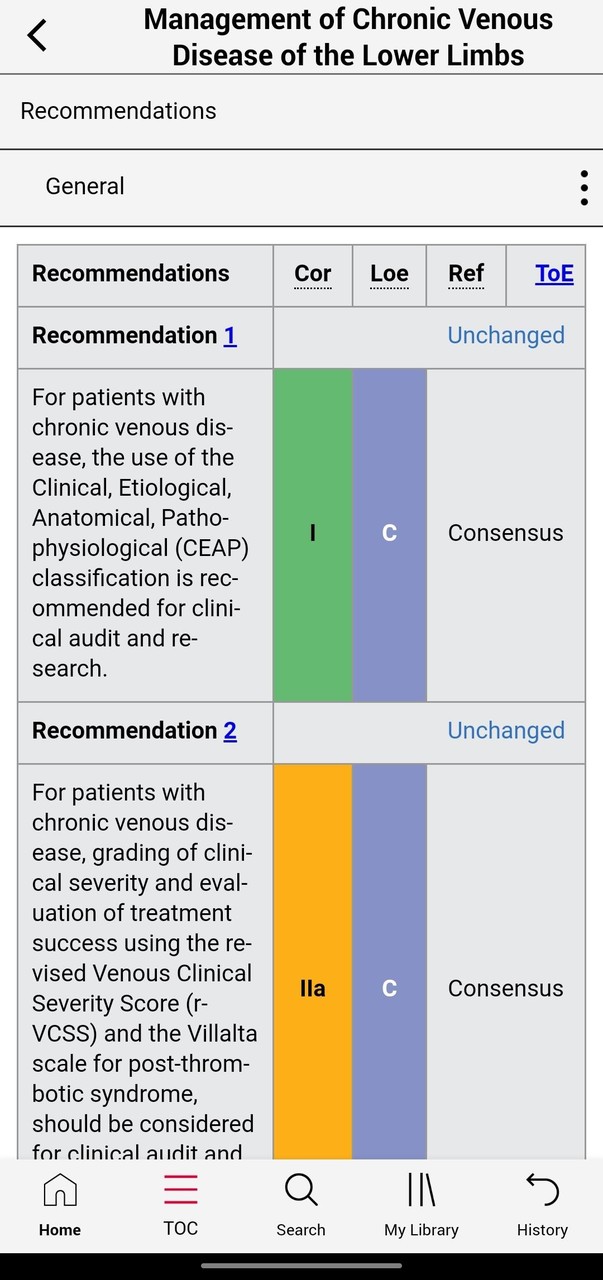This screenshot has width=603, height=1280.
Task: Select the Recommendations breadcrumb
Action: pos(117,110)
